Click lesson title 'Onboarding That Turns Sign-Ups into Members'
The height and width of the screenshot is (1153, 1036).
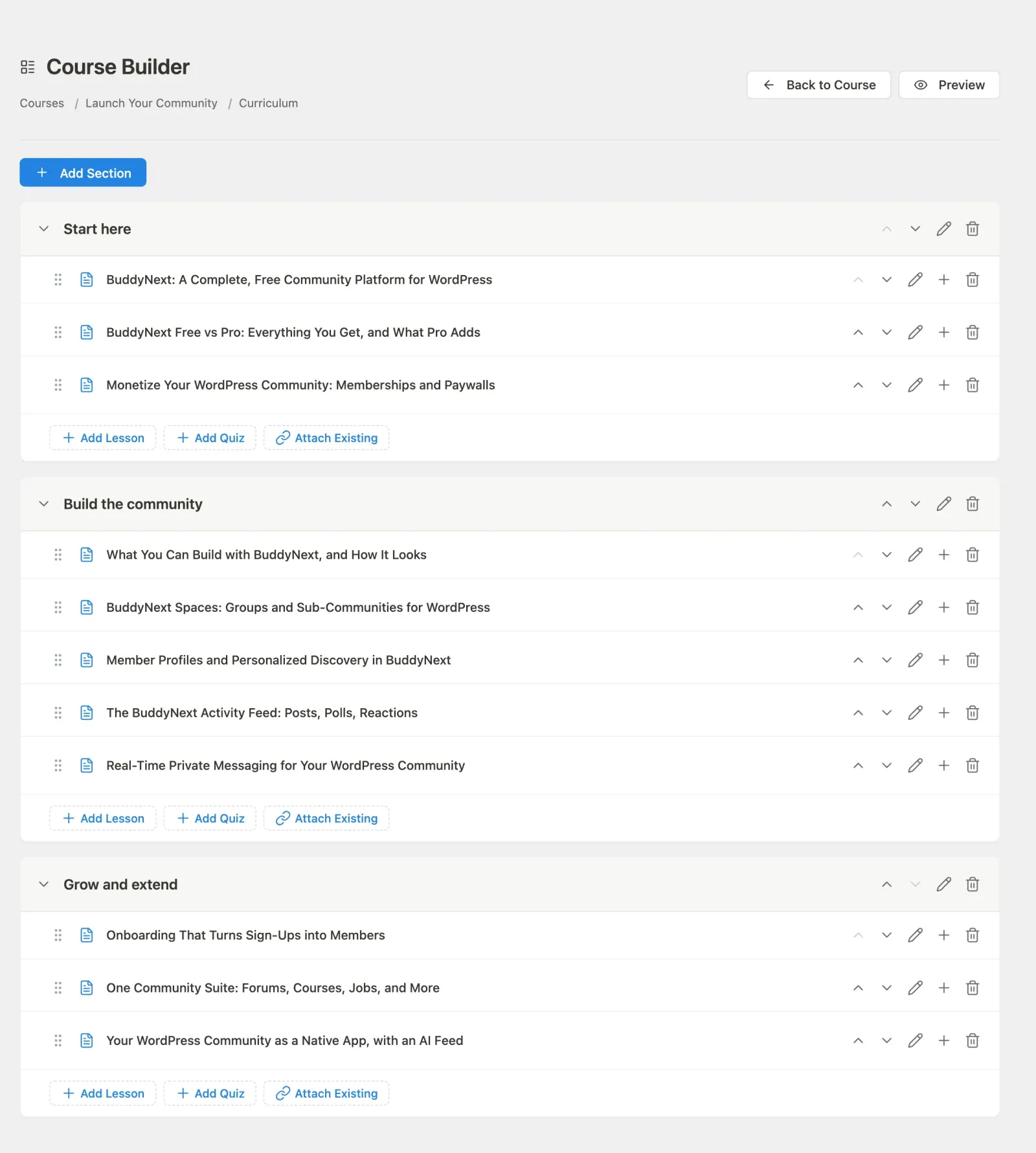click(245, 935)
